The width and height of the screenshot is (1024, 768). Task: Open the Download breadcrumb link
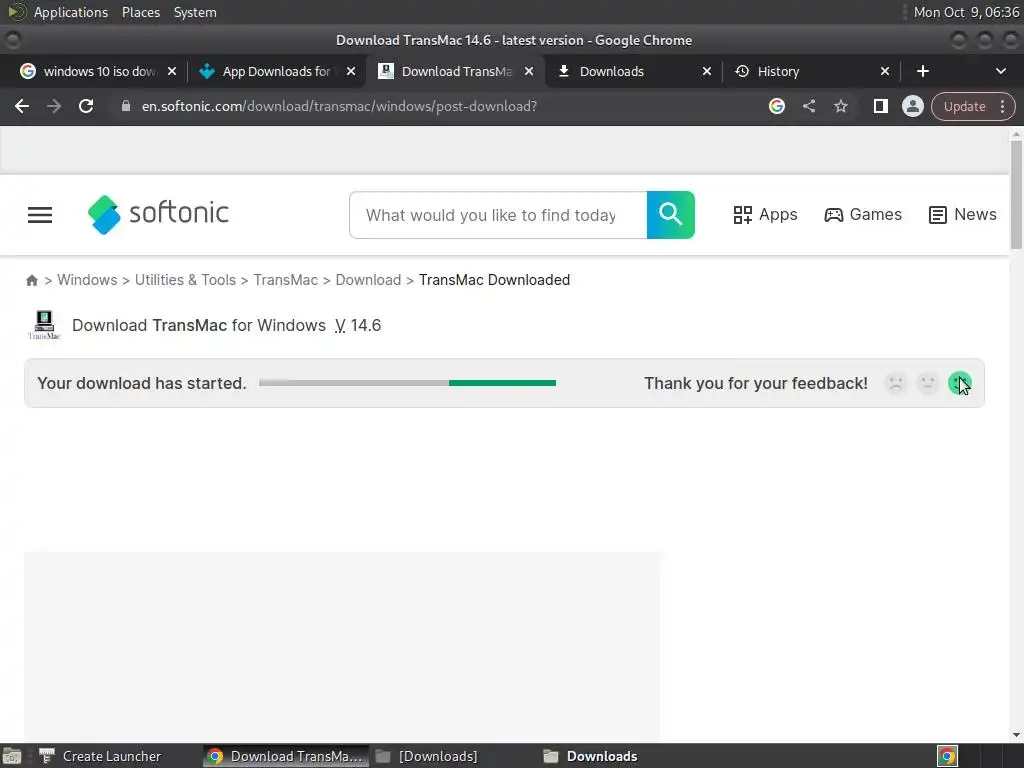(368, 280)
